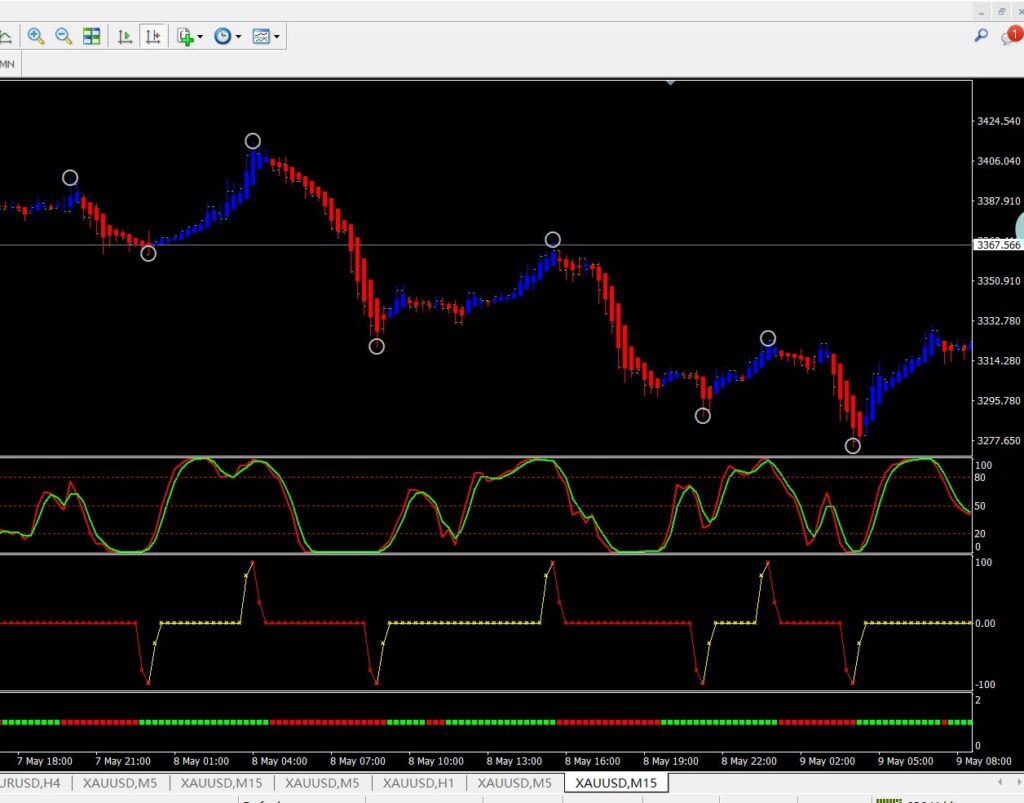Click the 7 May 18:00 time label
The image size is (1024, 803).
point(44,761)
